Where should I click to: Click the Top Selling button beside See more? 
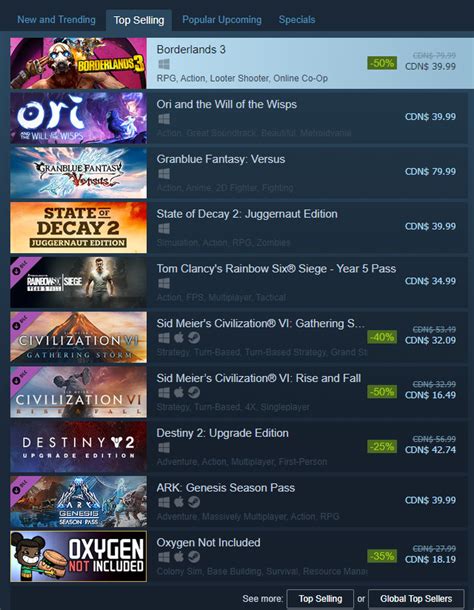[x=320, y=598]
